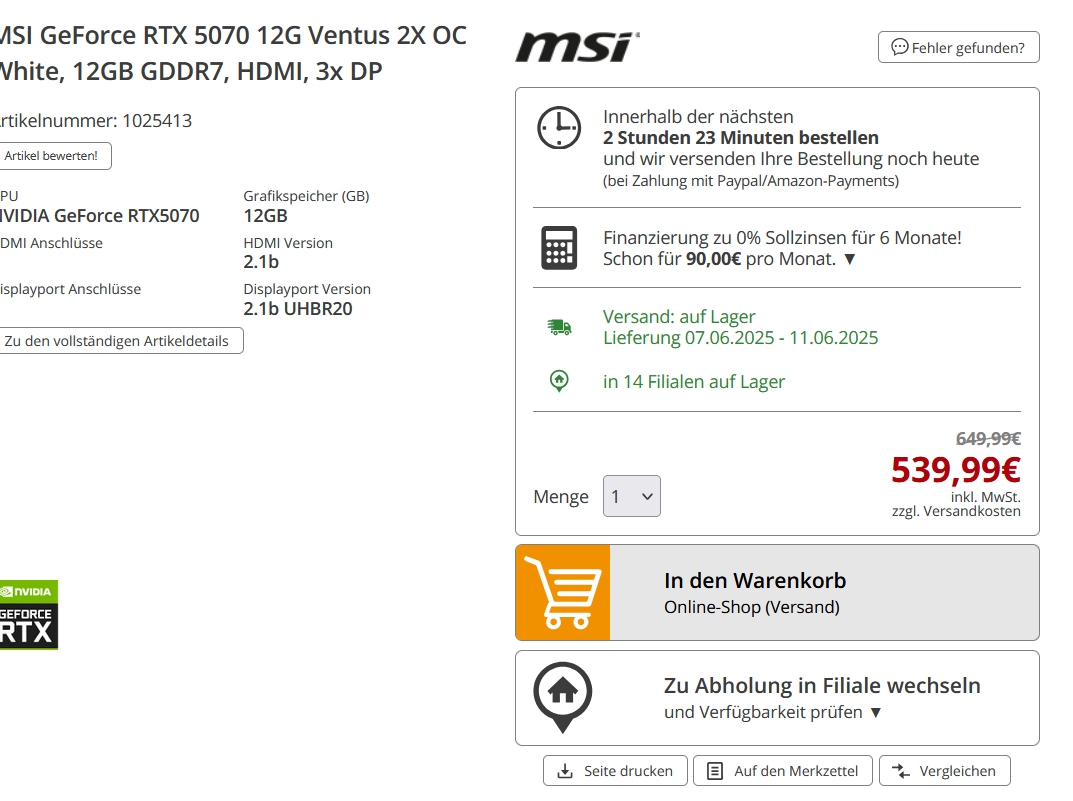The height and width of the screenshot is (801, 1073).
Task: Click 'zzgl. Versandkosten' text
Action: pyautogui.click(x=956, y=512)
